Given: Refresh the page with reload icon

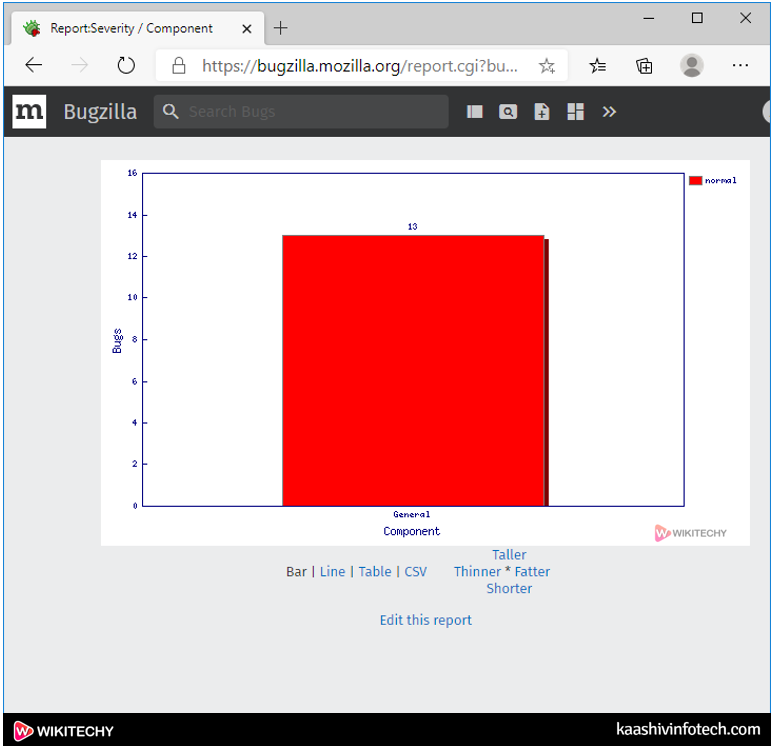Looking at the screenshot, I should pyautogui.click(x=126, y=66).
